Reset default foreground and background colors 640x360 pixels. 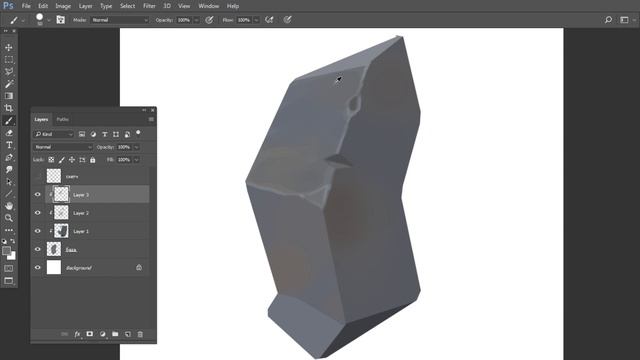pos(4,241)
